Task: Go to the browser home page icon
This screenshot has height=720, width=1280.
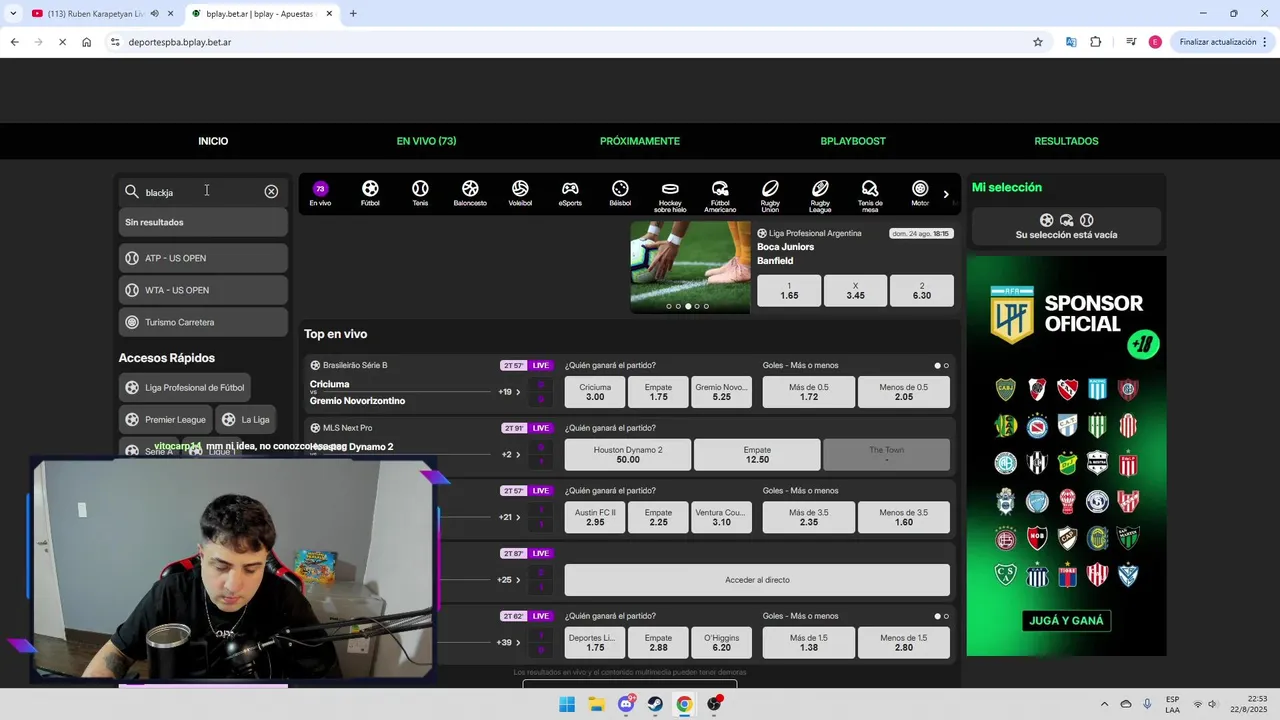Action: [x=87, y=42]
